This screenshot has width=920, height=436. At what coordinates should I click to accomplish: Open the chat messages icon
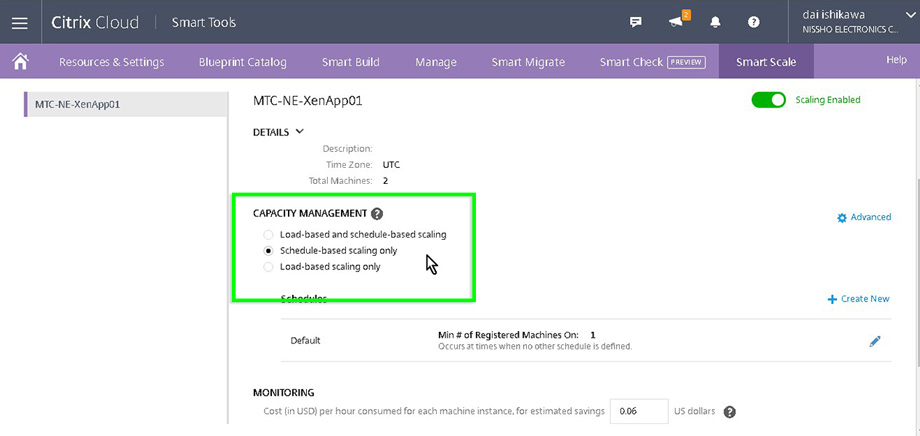635,22
